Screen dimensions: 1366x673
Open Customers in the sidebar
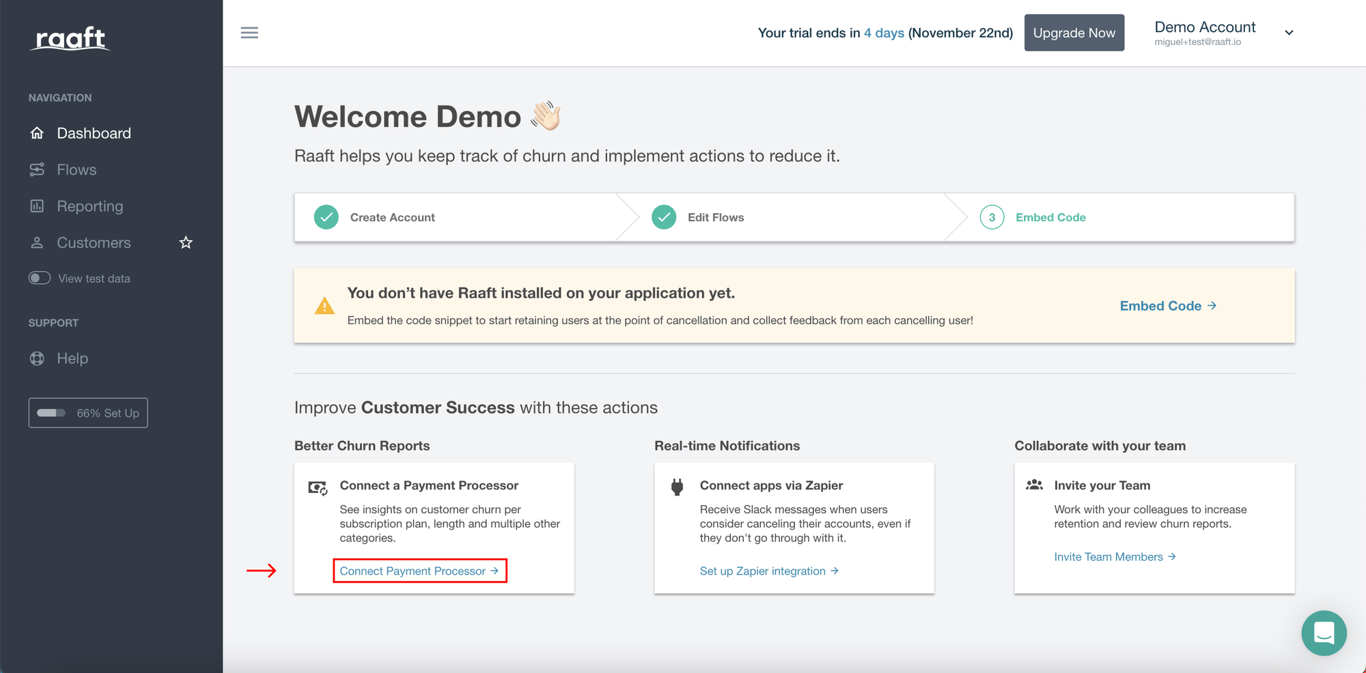[94, 243]
